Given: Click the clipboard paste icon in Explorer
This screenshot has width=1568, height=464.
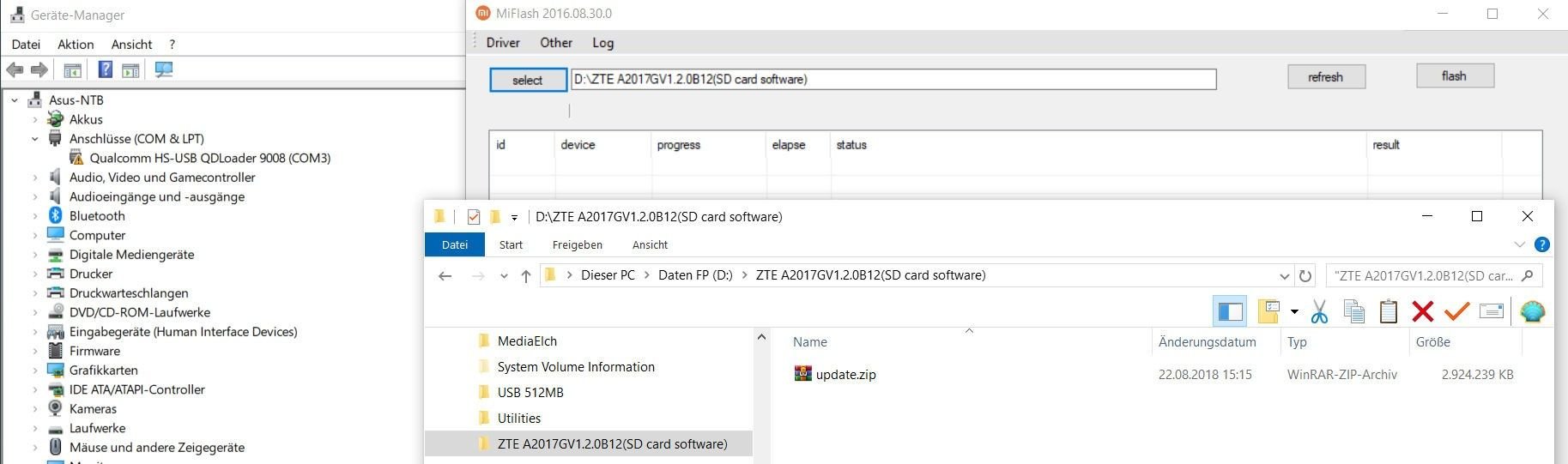Looking at the screenshot, I should coord(1389,311).
